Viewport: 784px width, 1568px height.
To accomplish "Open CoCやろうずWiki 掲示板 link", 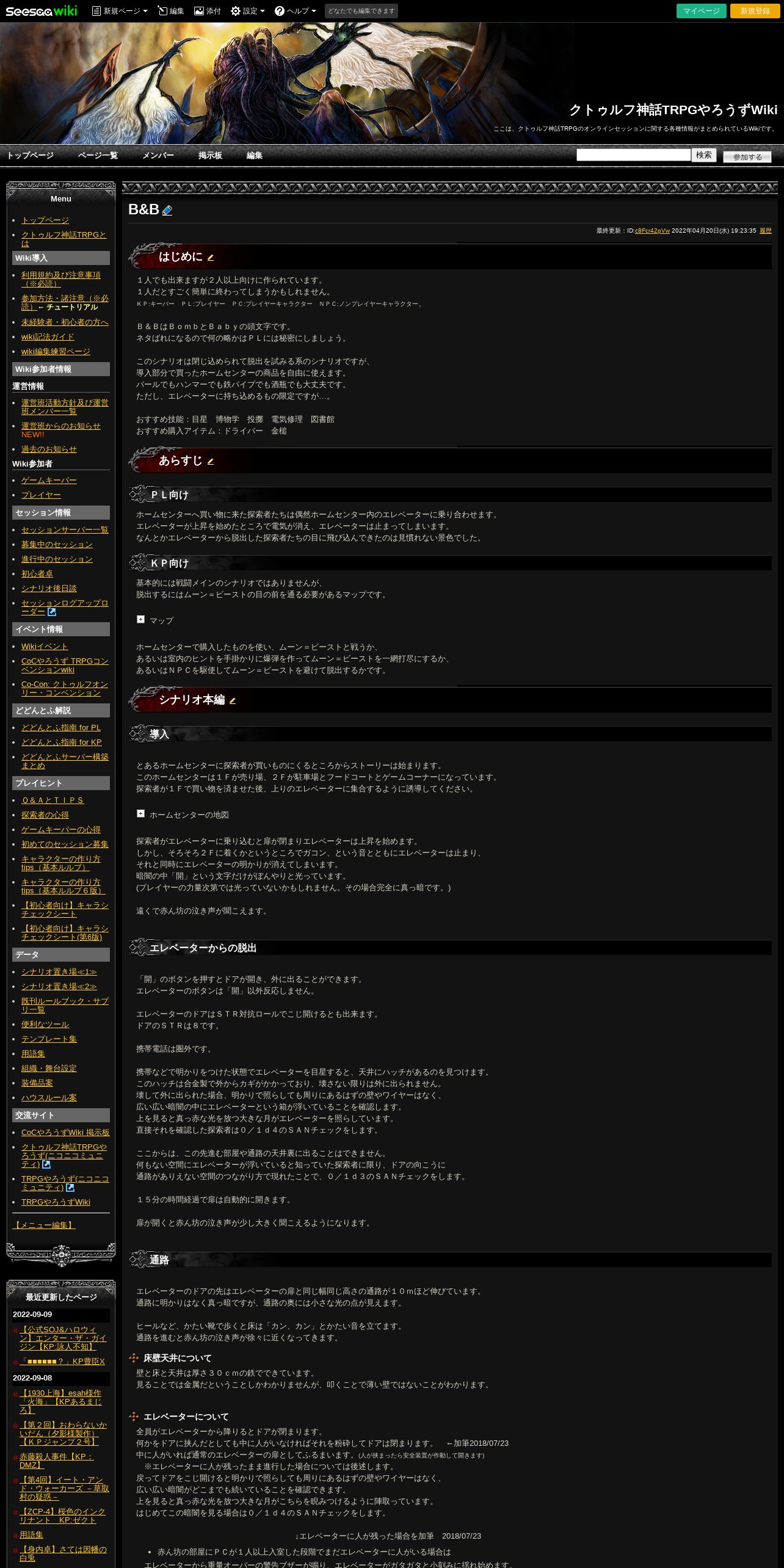I will tap(65, 1132).
